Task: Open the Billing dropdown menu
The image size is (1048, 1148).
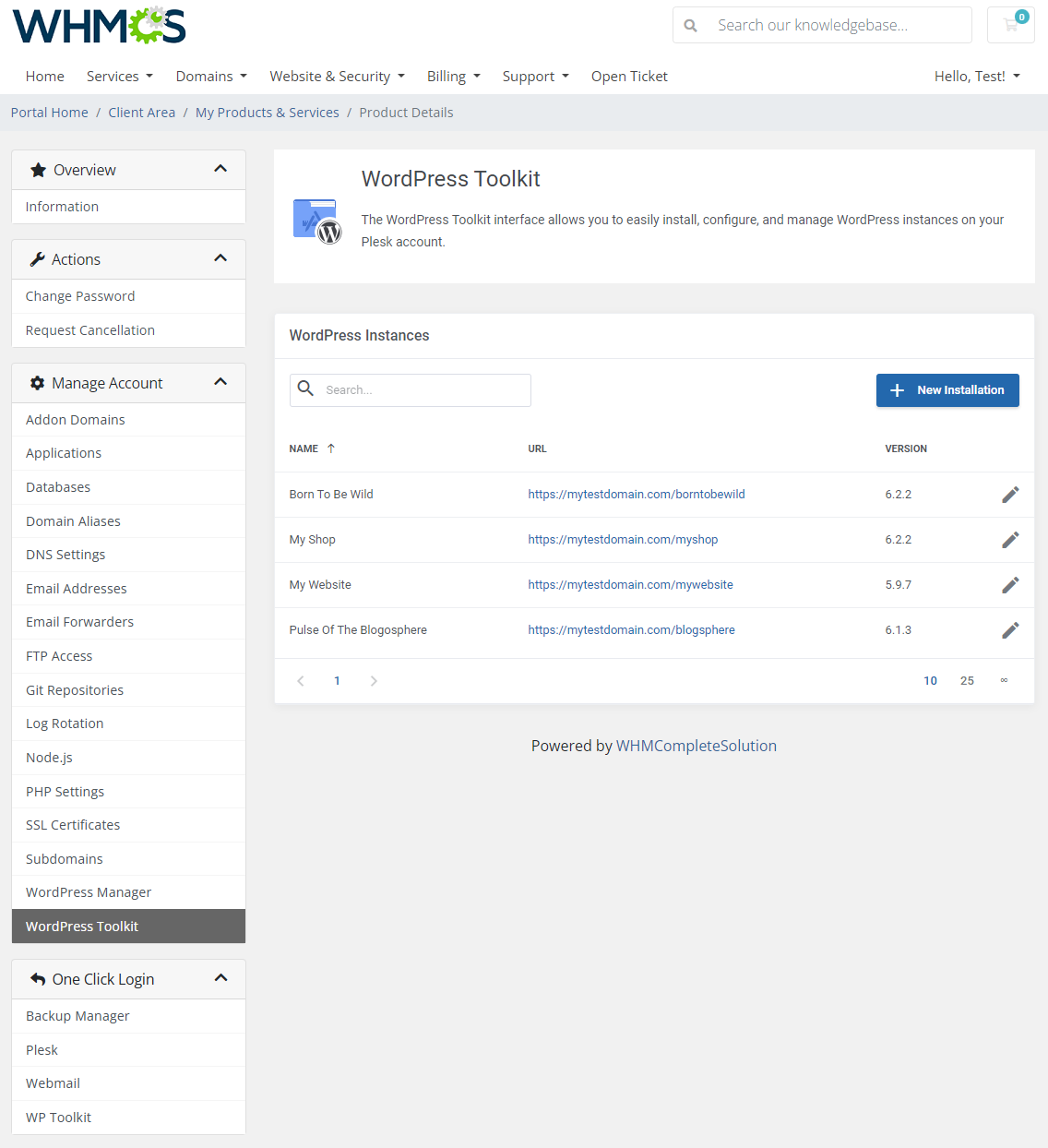Action: pos(453,76)
